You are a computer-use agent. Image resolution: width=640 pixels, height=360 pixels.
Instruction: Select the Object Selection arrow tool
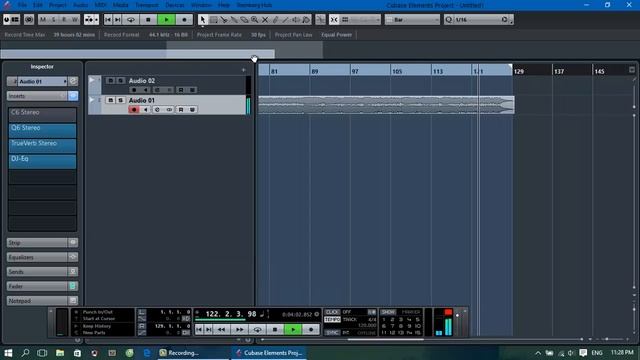203,20
